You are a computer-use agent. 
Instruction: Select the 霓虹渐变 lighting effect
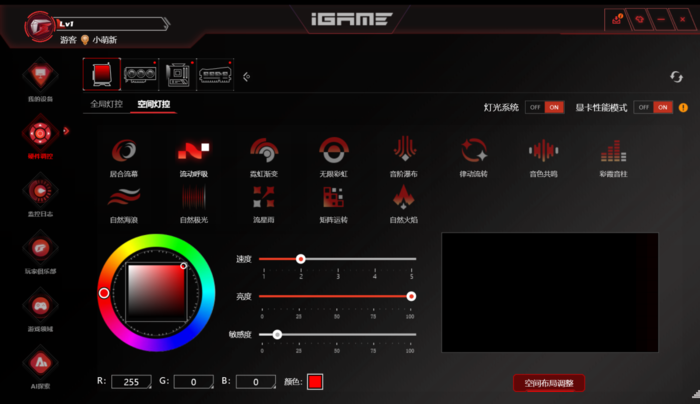(264, 157)
